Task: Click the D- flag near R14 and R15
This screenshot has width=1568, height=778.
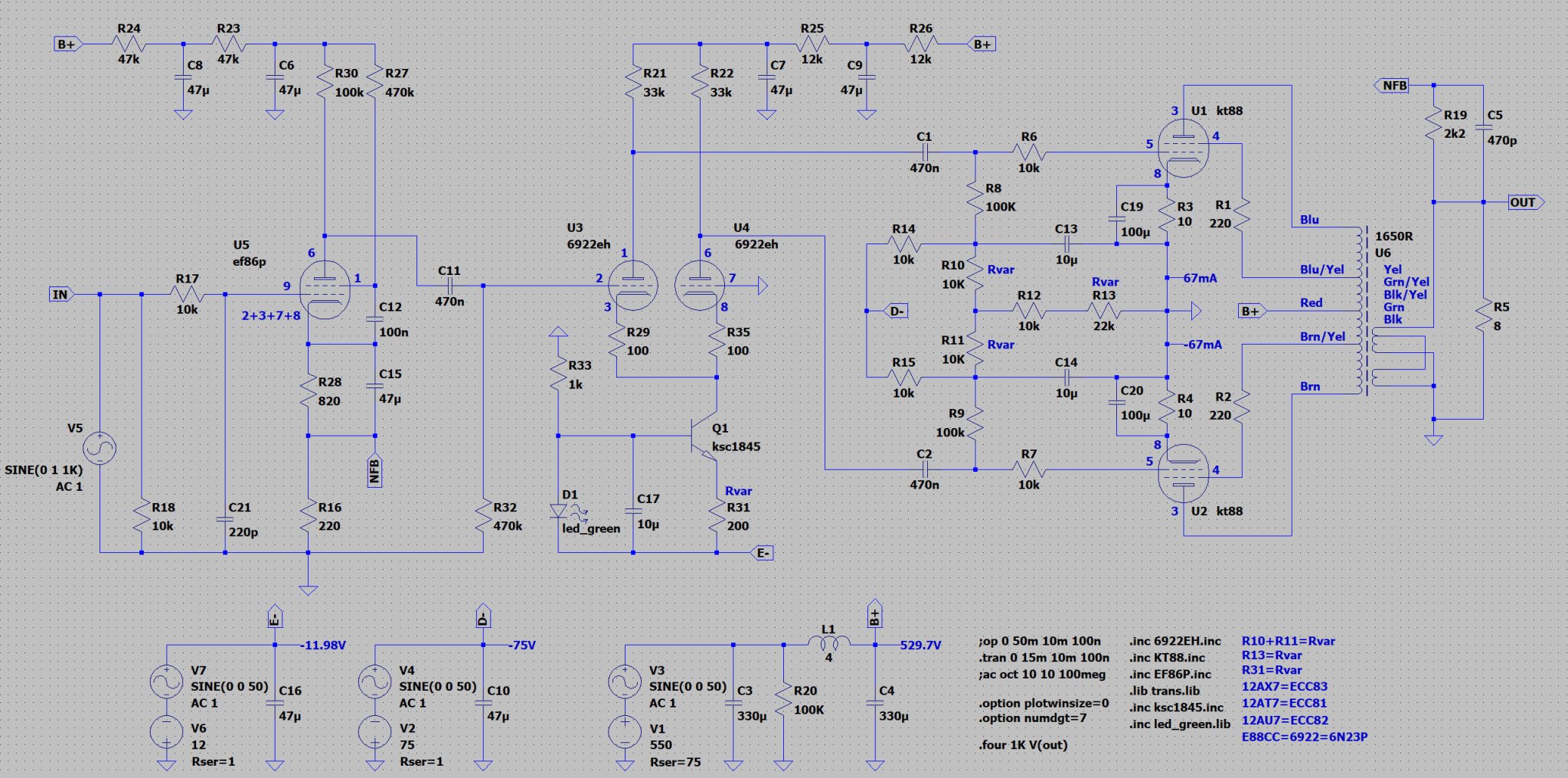Action: tap(896, 311)
